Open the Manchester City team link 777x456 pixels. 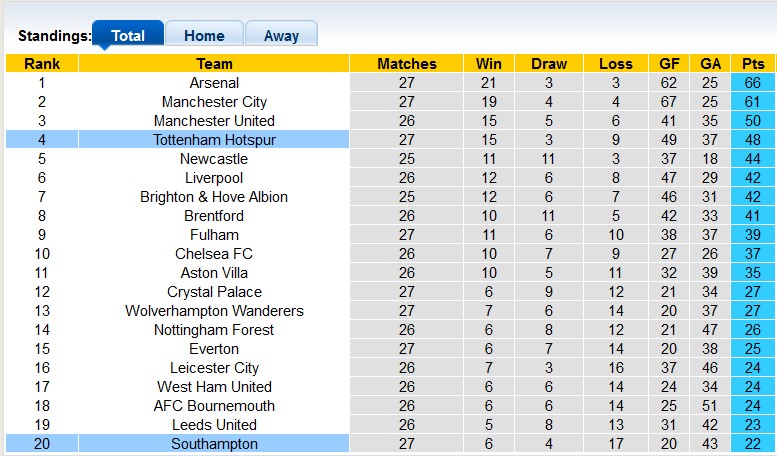click(x=214, y=102)
